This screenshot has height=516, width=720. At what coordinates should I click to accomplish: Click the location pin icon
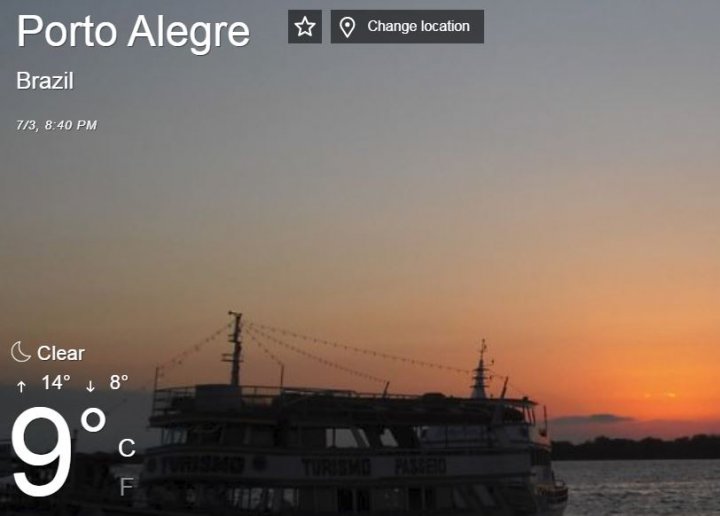[347, 27]
